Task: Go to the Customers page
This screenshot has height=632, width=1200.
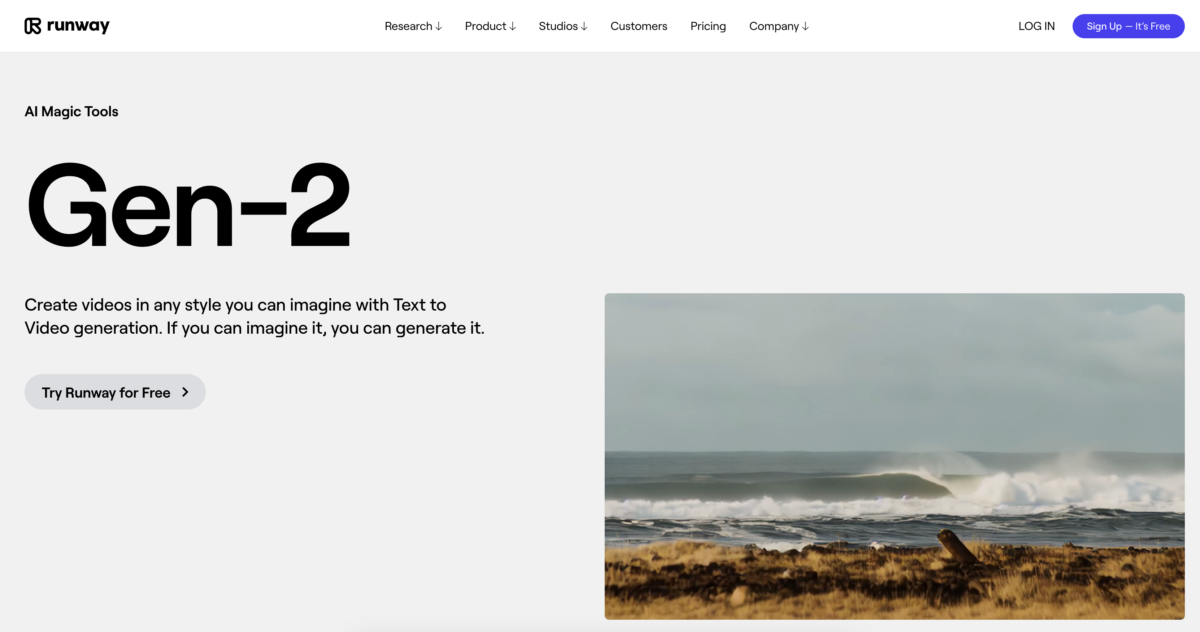Action: point(639,26)
